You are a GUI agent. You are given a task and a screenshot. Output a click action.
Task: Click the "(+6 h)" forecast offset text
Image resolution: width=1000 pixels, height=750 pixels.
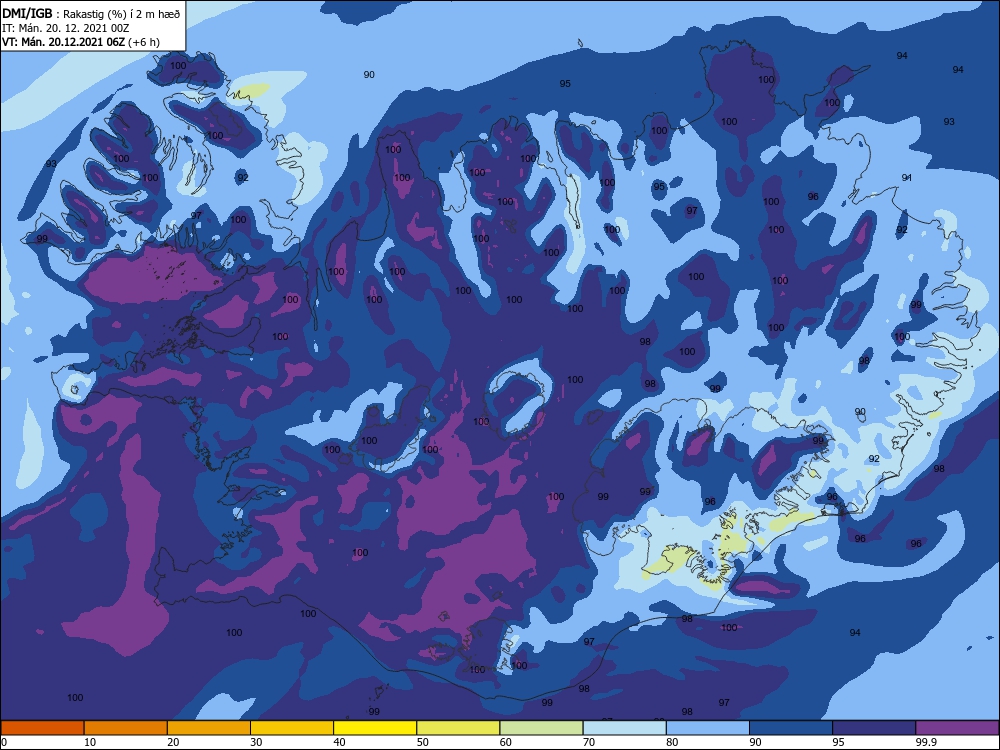144,42
